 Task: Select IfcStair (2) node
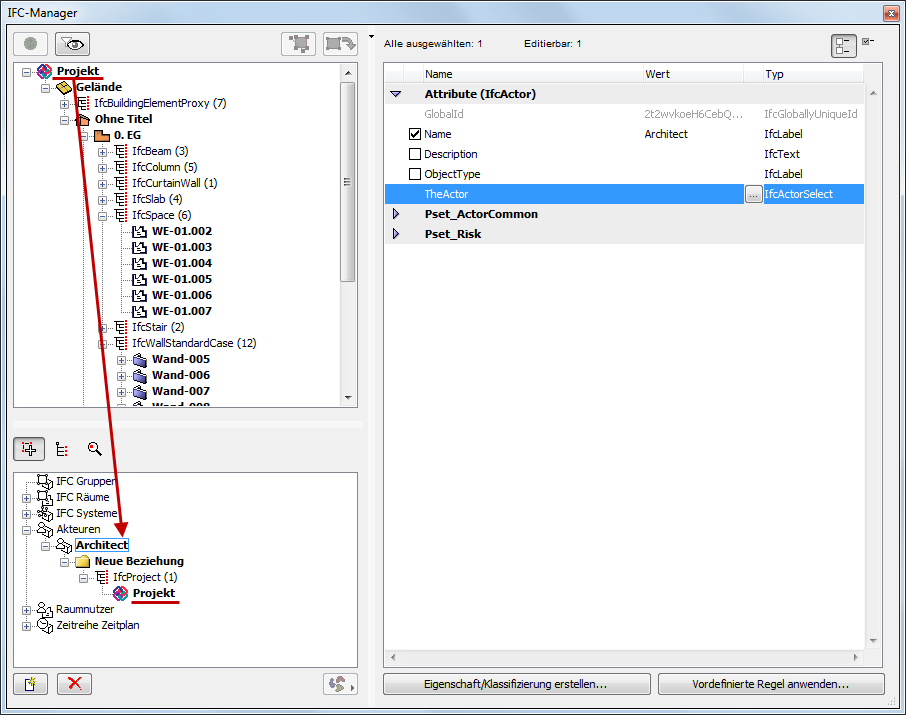[x=158, y=327]
